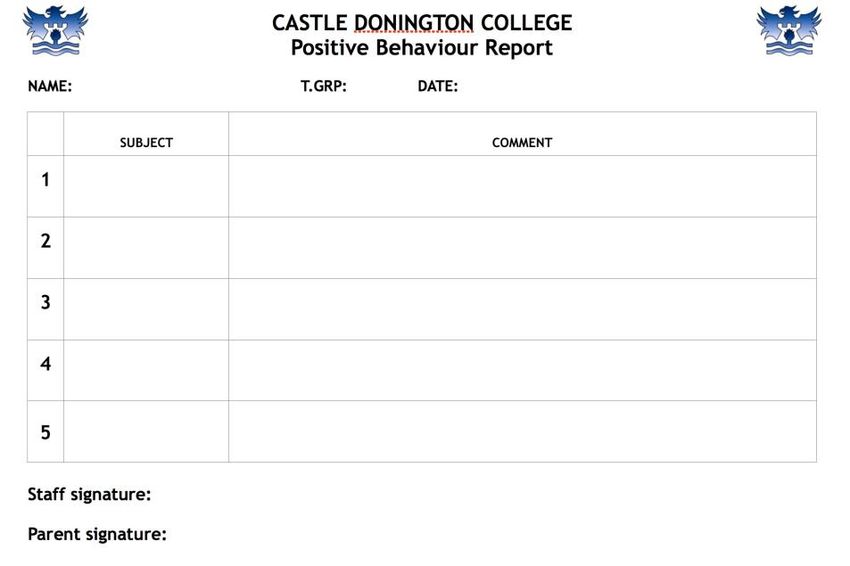
Task: Select the row number 3 cell
Action: [x=46, y=309]
